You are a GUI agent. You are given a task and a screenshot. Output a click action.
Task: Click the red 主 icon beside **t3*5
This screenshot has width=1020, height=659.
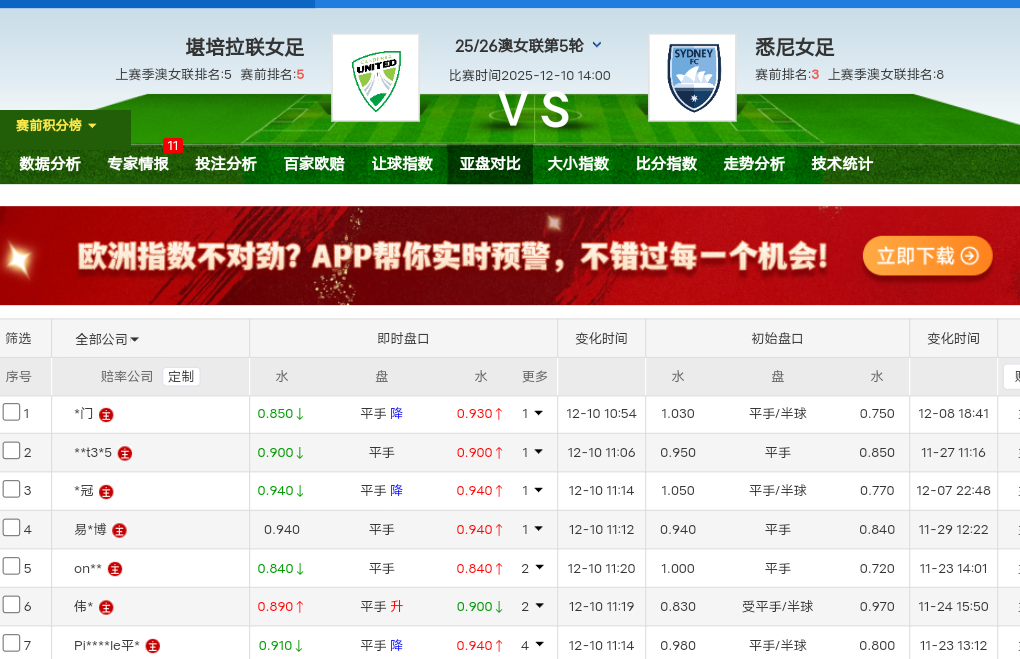click(125, 453)
